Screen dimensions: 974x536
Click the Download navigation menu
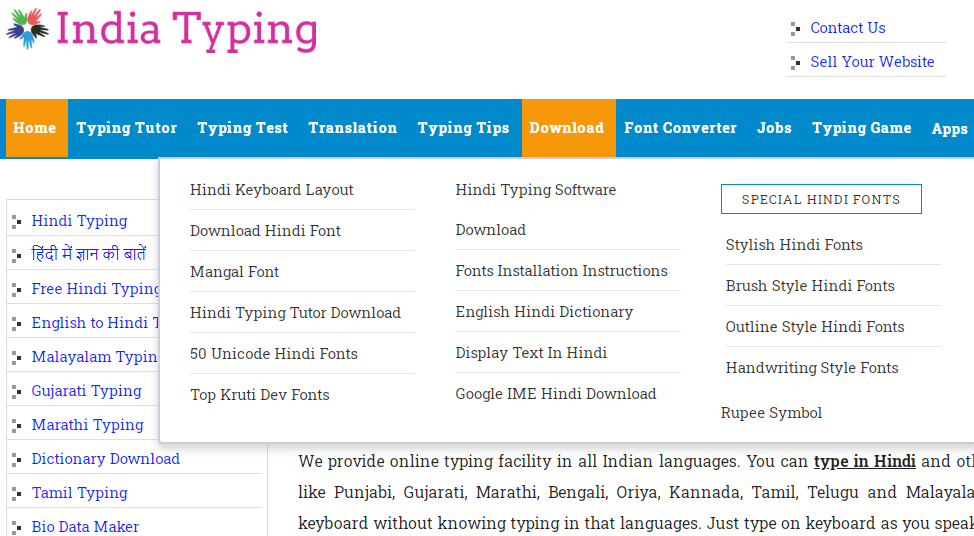(x=568, y=128)
